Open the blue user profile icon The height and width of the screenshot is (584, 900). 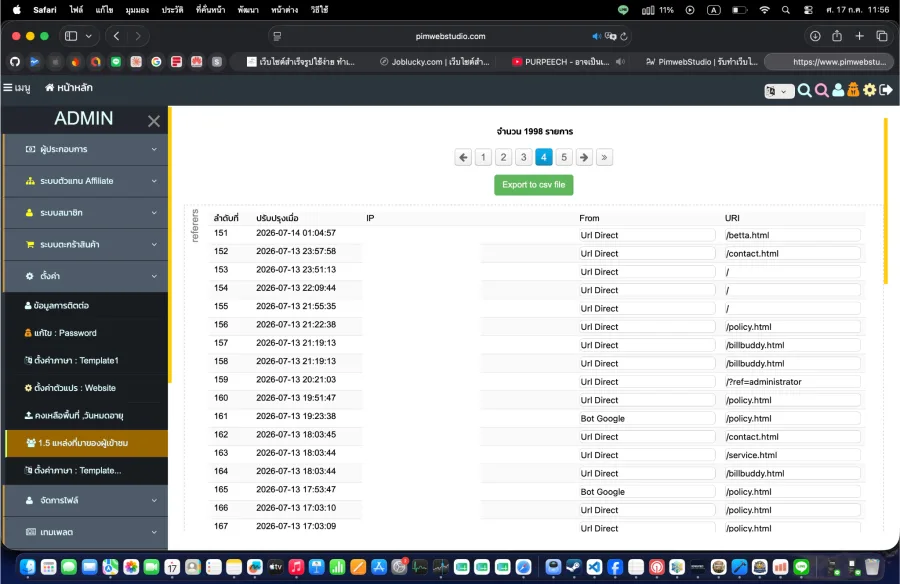pyautogui.click(x=838, y=90)
